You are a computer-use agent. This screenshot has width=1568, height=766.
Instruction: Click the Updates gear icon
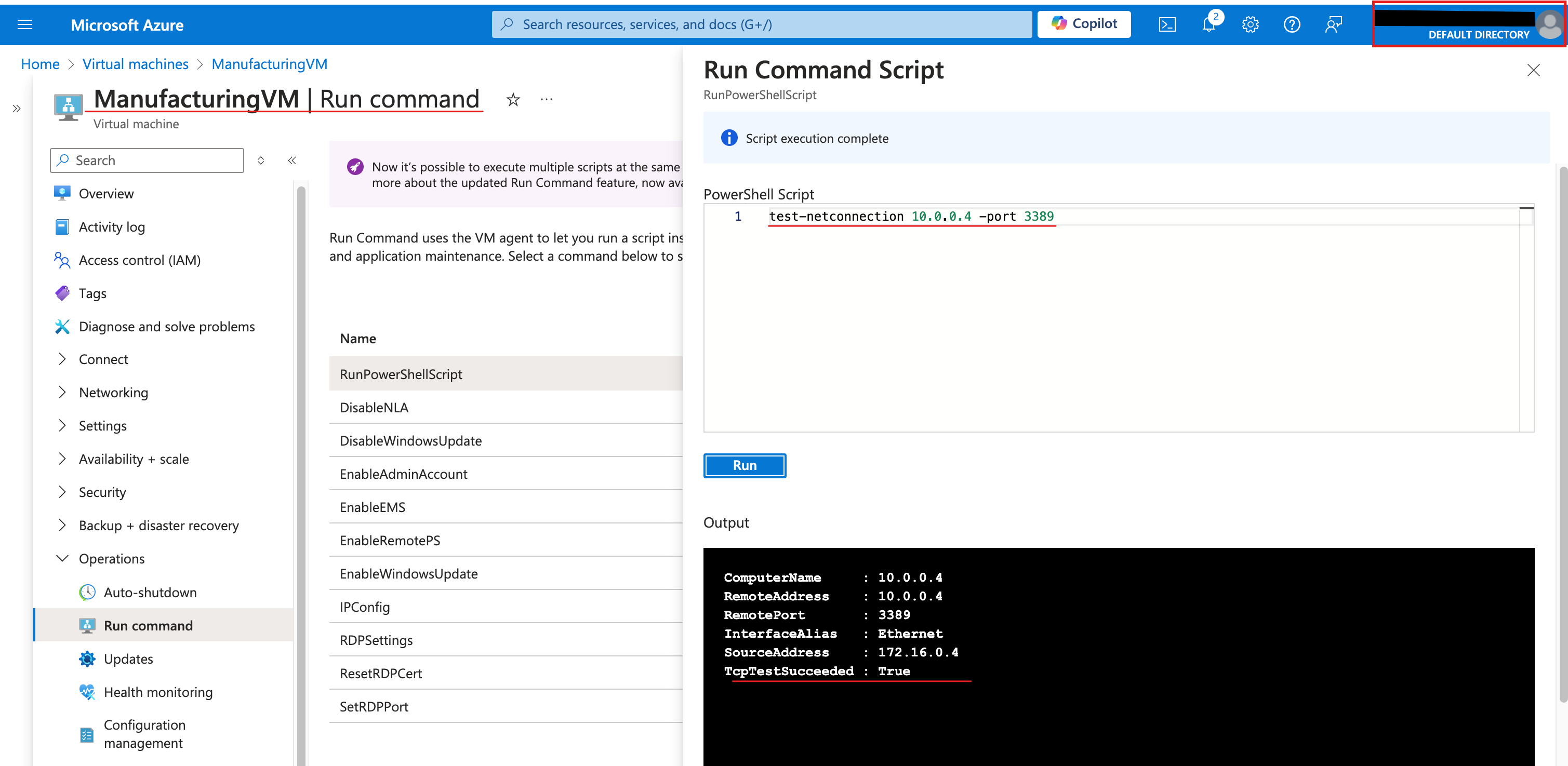[87, 659]
